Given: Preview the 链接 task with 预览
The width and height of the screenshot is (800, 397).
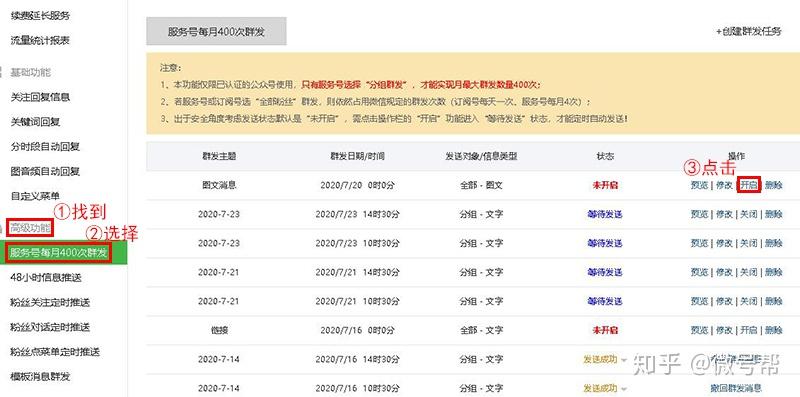Looking at the screenshot, I should 699,331.
